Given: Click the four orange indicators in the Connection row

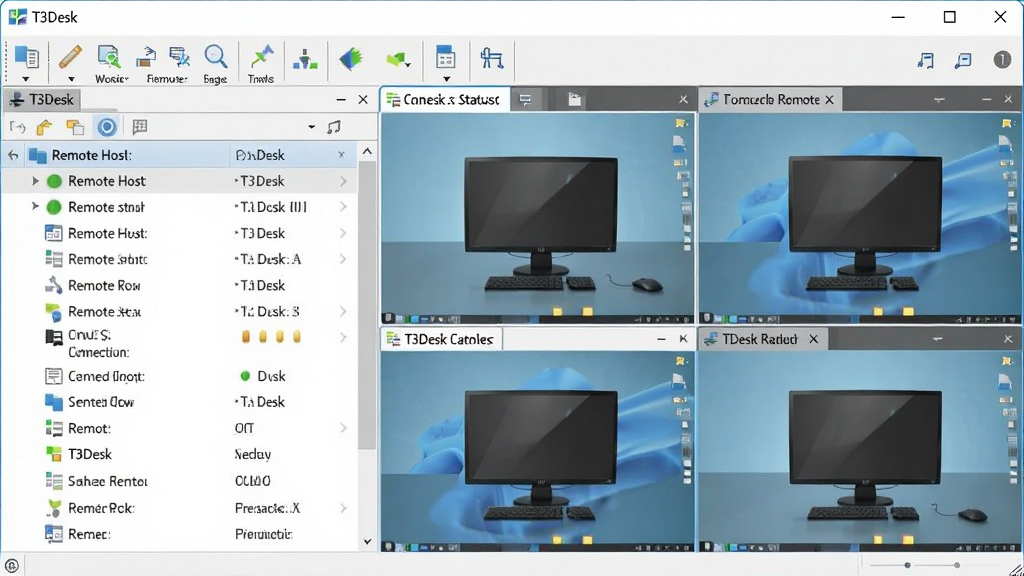Looking at the screenshot, I should [271, 337].
